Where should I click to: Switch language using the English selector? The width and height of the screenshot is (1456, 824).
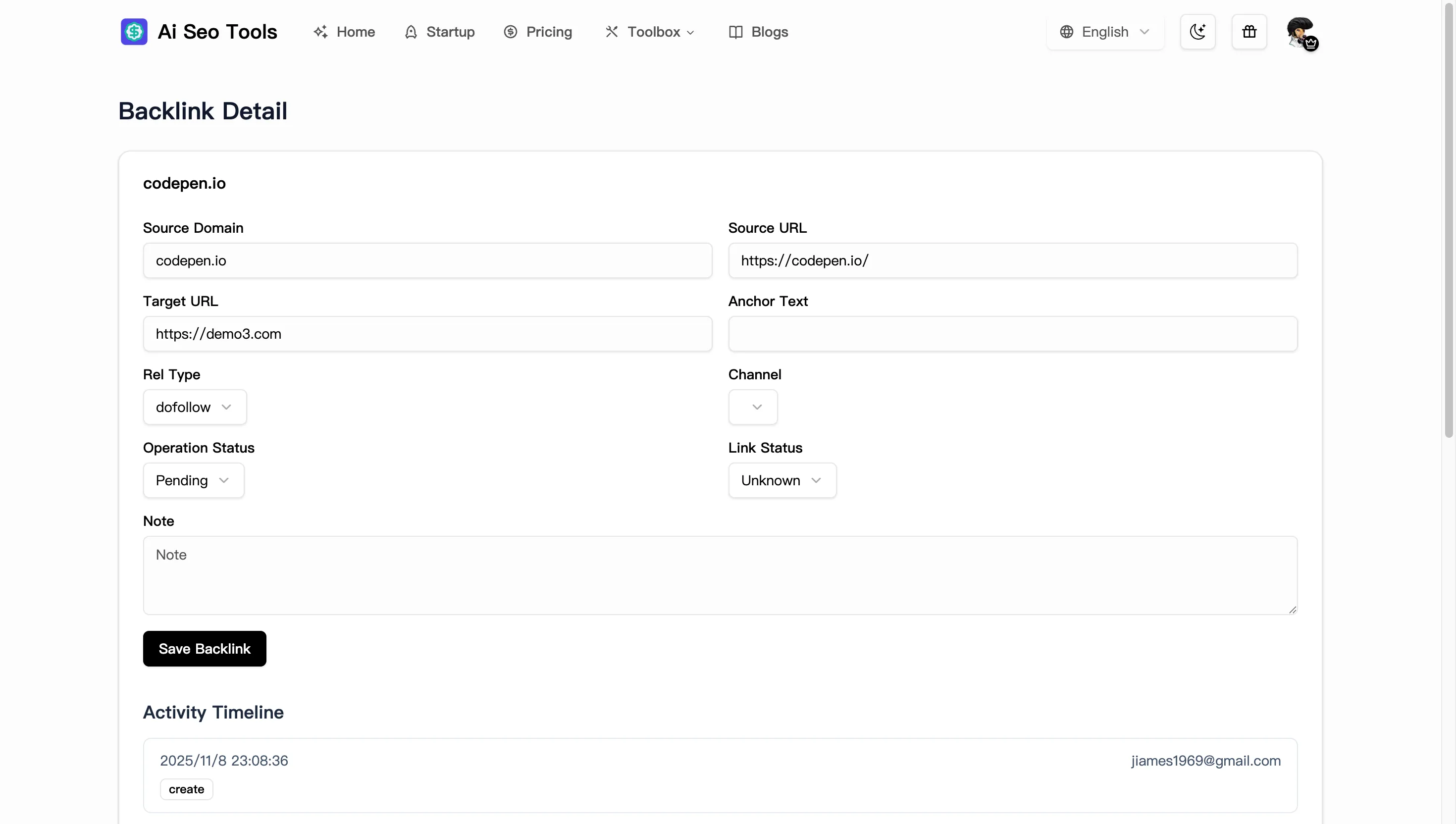pyautogui.click(x=1104, y=32)
